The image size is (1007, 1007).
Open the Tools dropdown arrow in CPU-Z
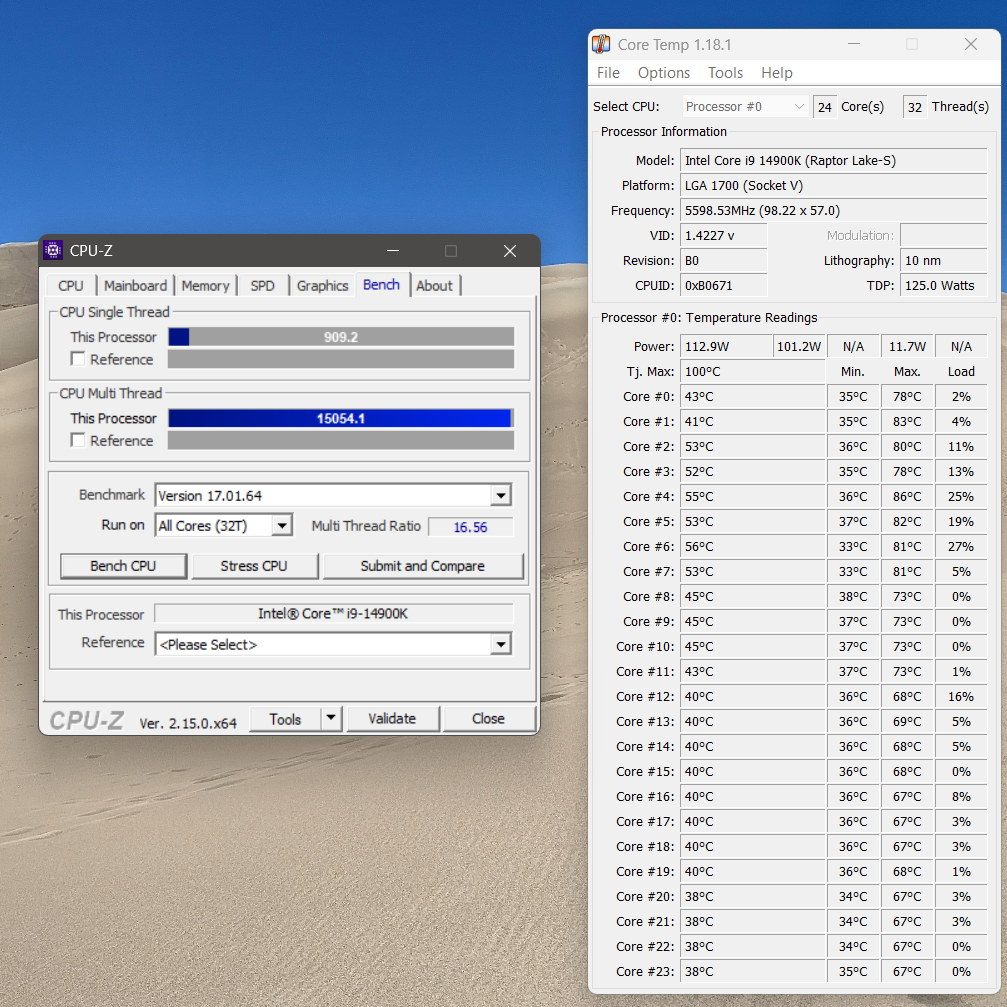(x=331, y=718)
